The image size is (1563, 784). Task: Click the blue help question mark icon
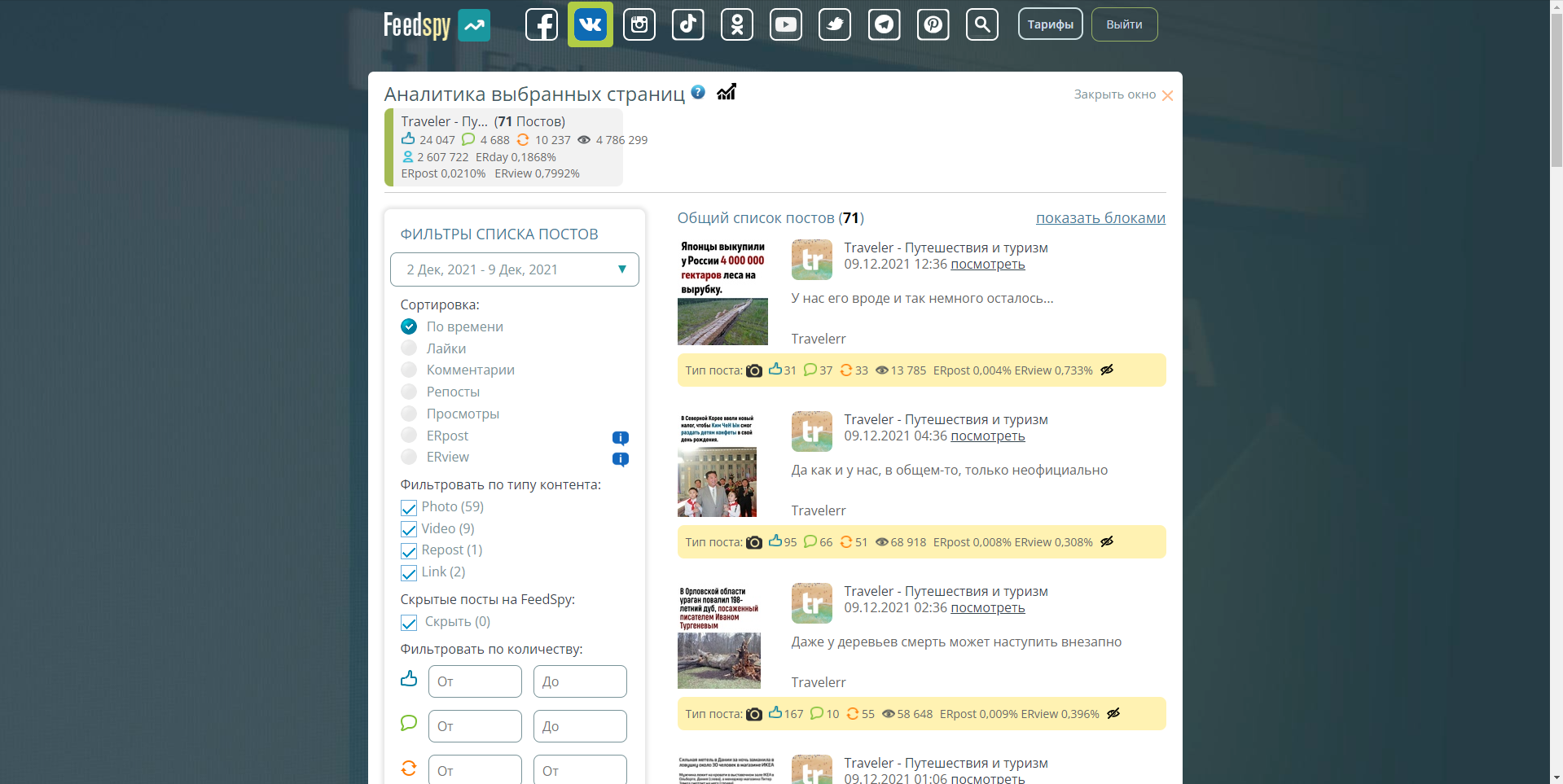click(698, 92)
